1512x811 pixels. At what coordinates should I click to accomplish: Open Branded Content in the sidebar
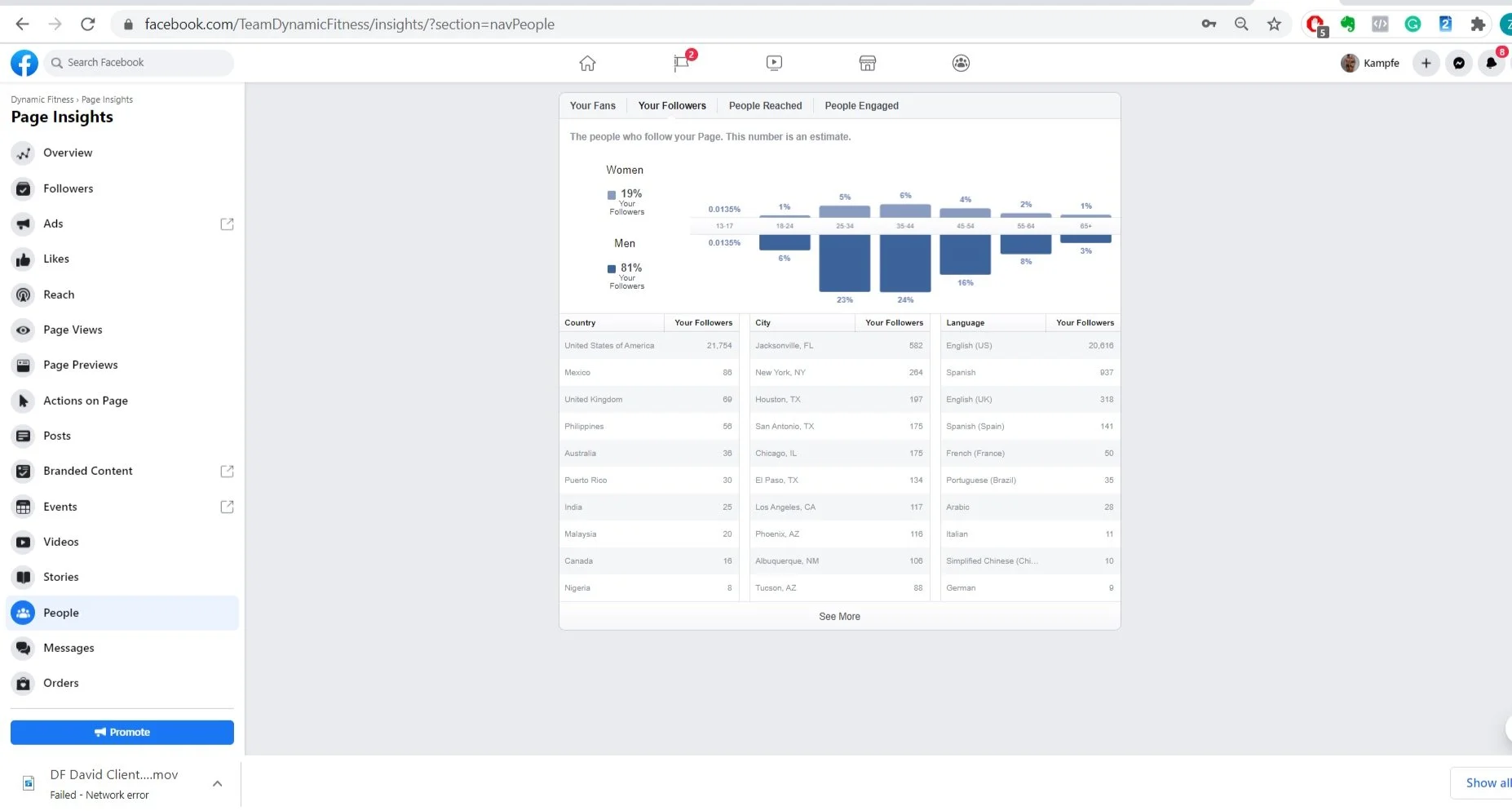coord(122,471)
